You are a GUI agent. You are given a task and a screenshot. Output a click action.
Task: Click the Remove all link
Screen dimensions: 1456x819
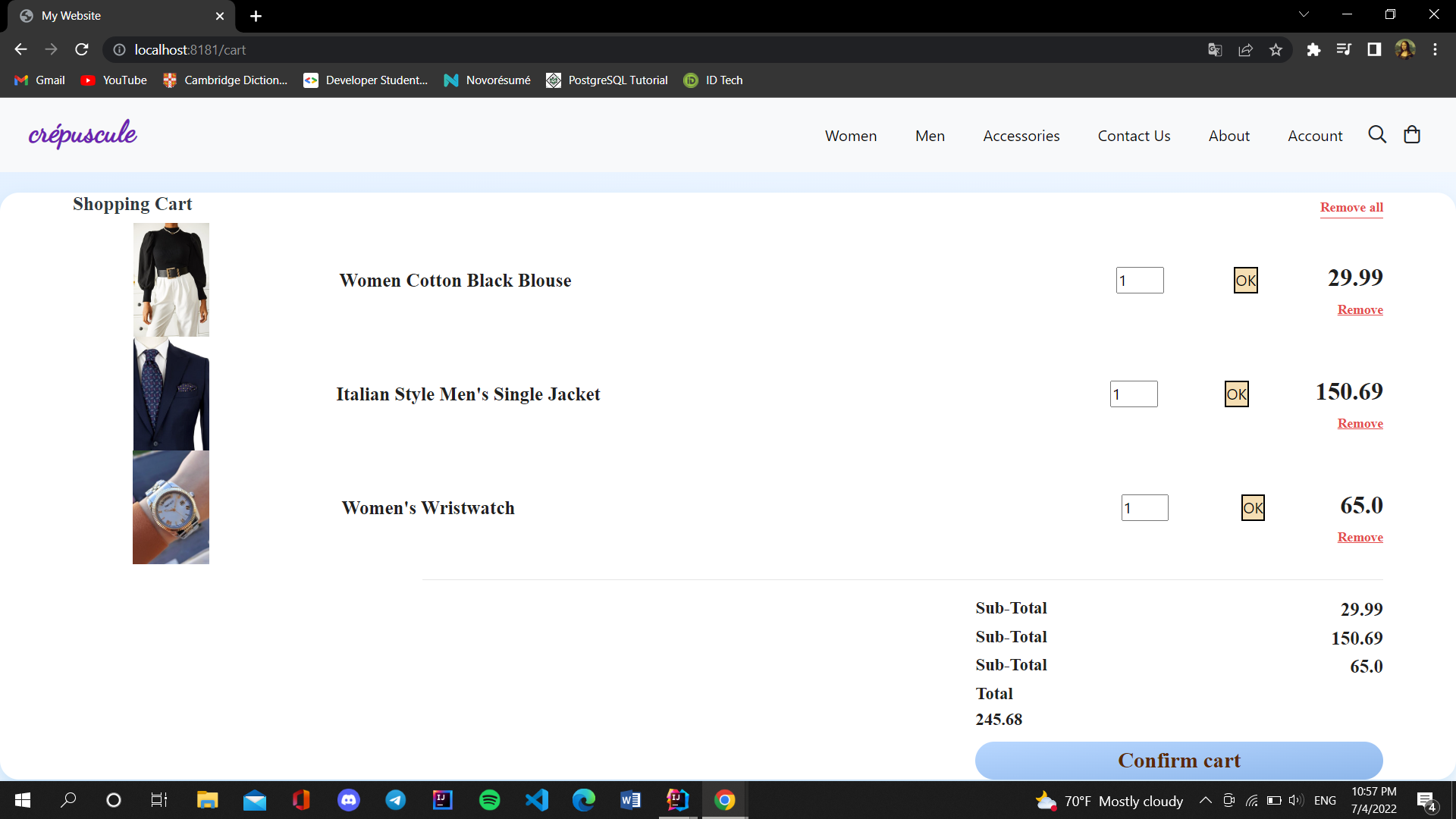pos(1351,208)
